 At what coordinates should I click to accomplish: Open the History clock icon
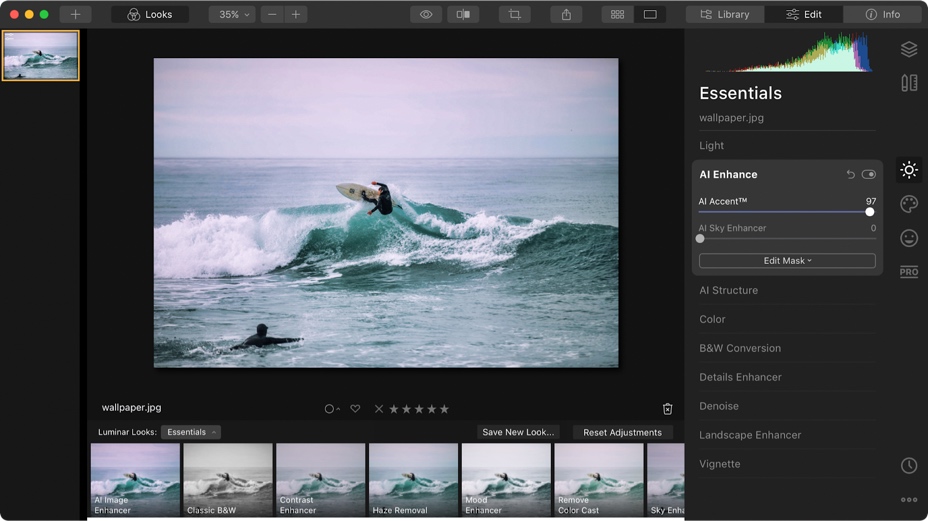(909, 465)
